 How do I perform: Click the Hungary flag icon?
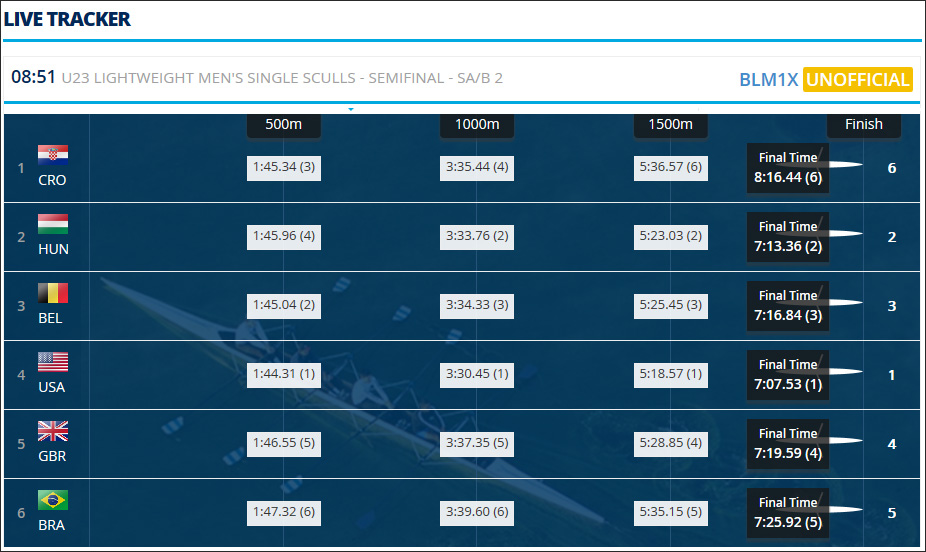[52, 224]
